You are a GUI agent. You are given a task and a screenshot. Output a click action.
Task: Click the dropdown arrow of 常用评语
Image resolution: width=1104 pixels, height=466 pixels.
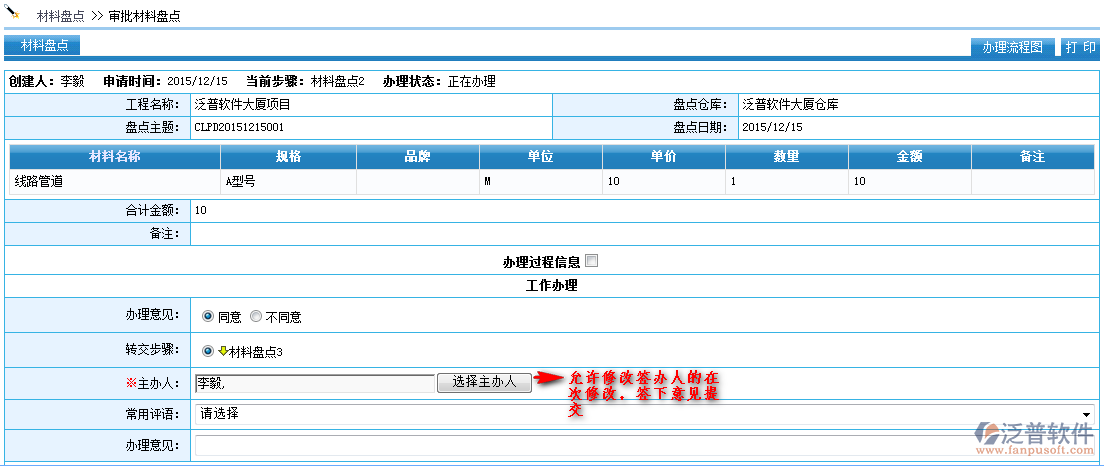coord(1086,414)
